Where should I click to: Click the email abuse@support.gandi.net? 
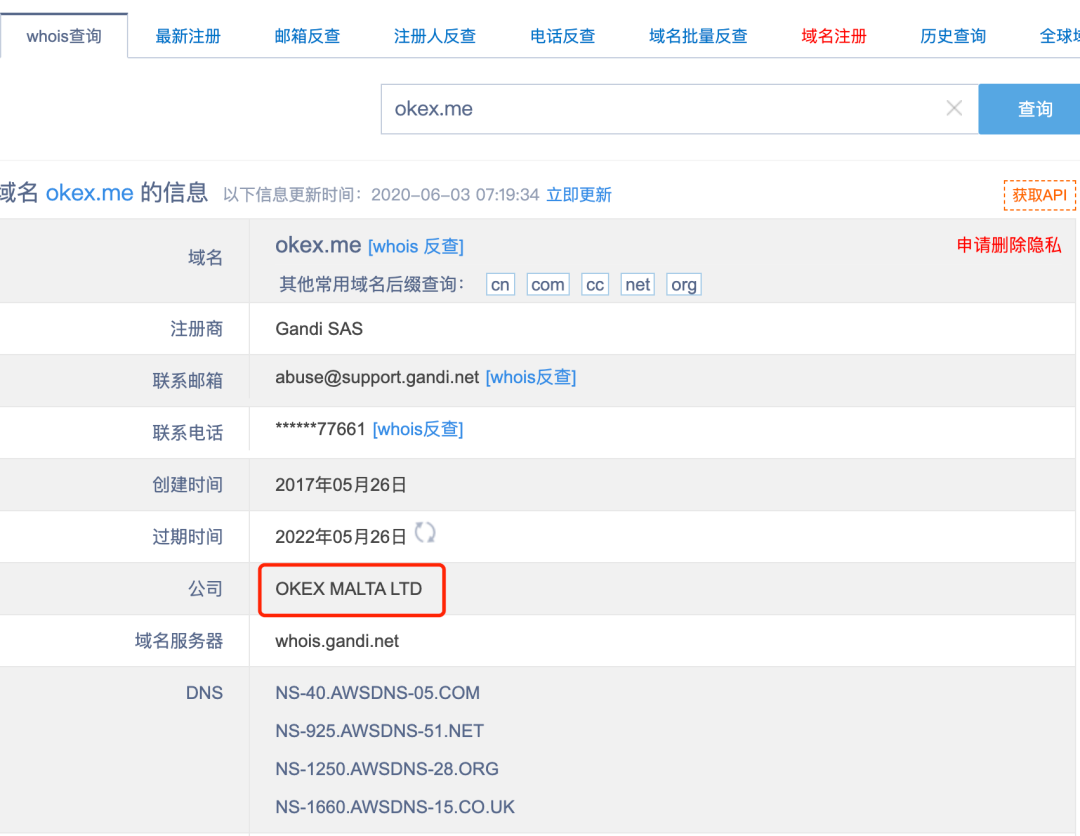click(377, 377)
